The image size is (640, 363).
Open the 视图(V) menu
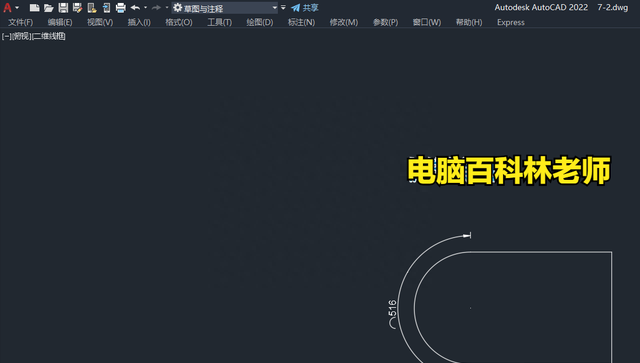[100, 22]
